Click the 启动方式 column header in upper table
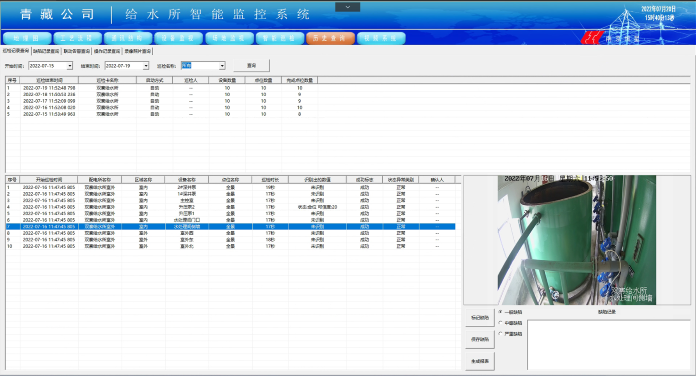The width and height of the screenshot is (696, 376). coord(154,80)
